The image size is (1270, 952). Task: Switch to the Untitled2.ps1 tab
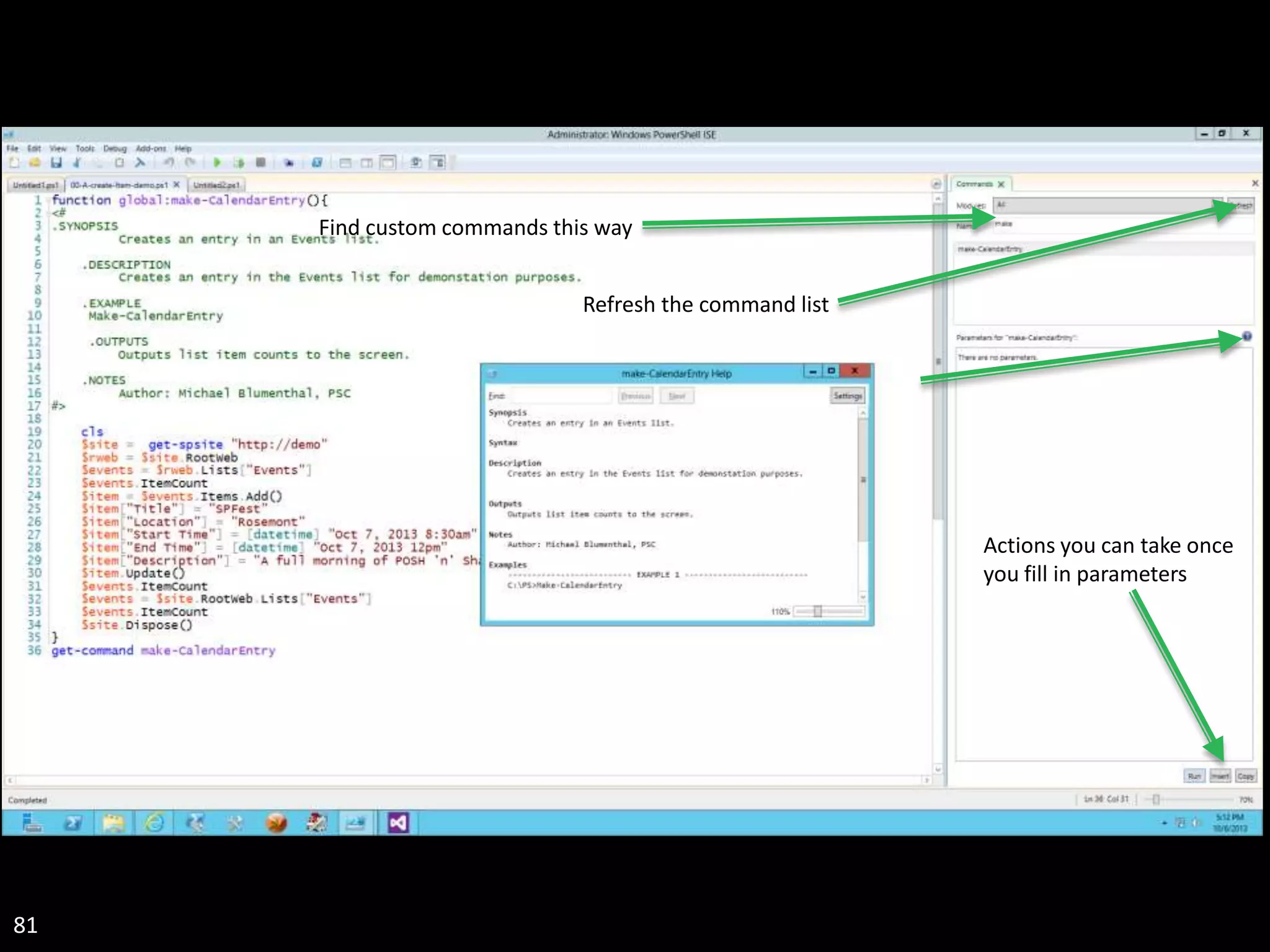[216, 185]
